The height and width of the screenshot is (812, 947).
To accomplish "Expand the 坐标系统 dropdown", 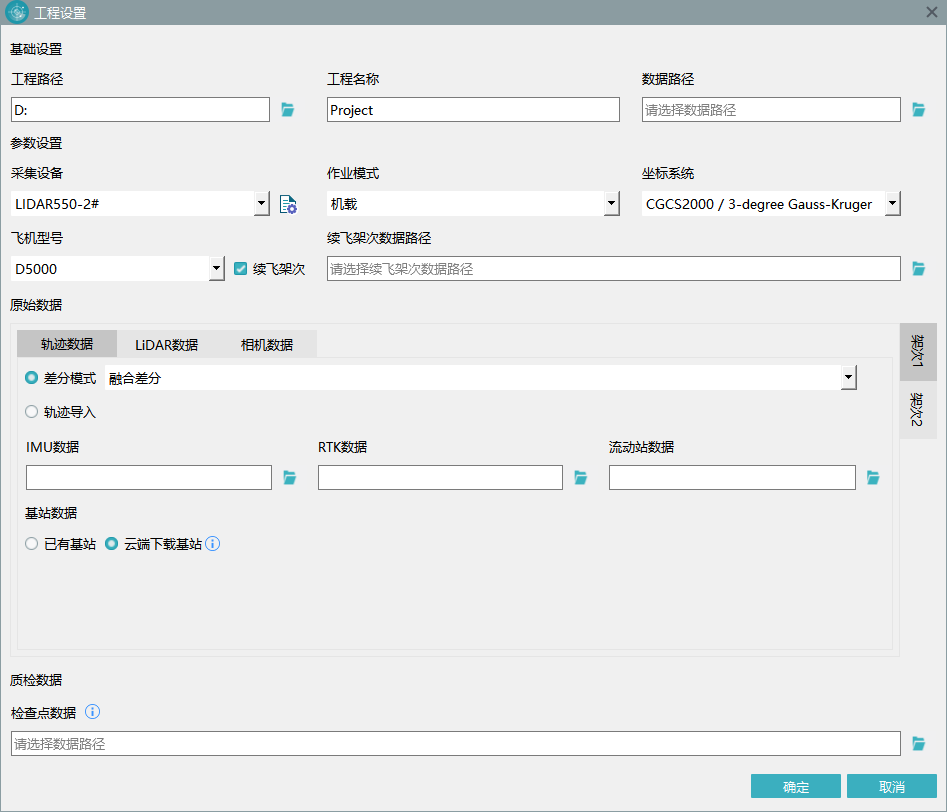I will [x=893, y=204].
